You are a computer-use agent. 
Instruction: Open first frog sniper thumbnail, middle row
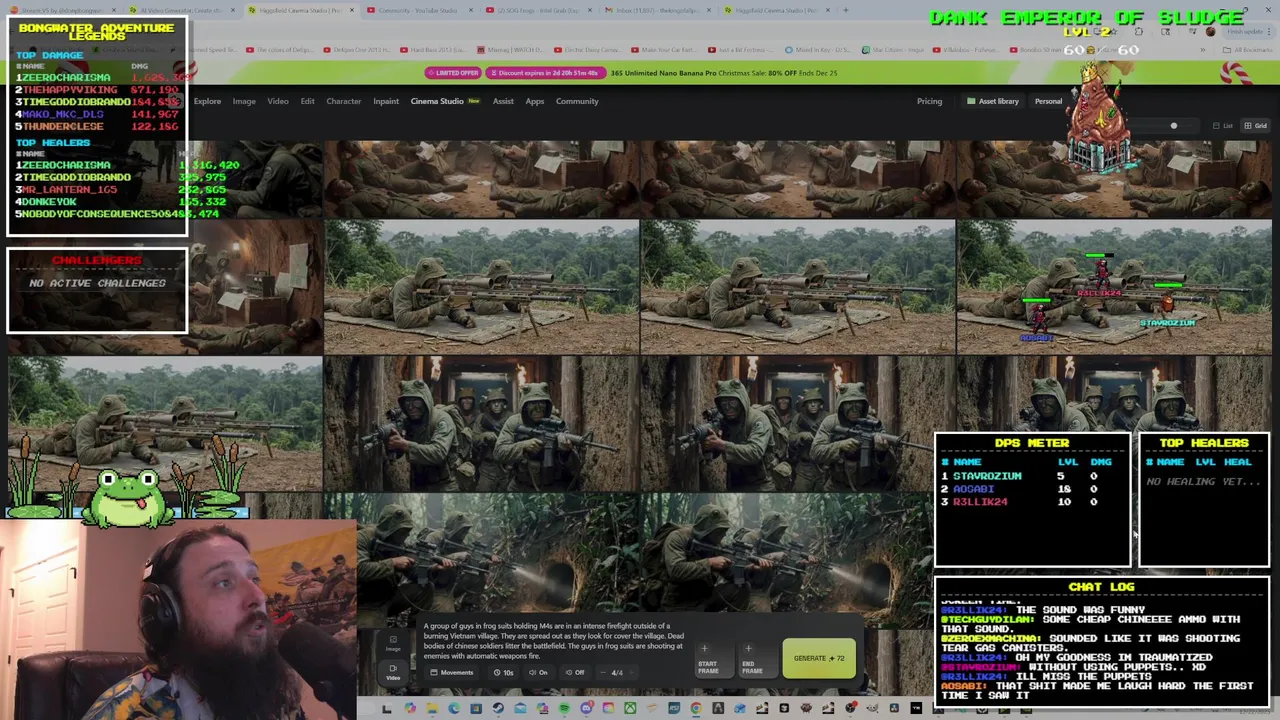481,287
